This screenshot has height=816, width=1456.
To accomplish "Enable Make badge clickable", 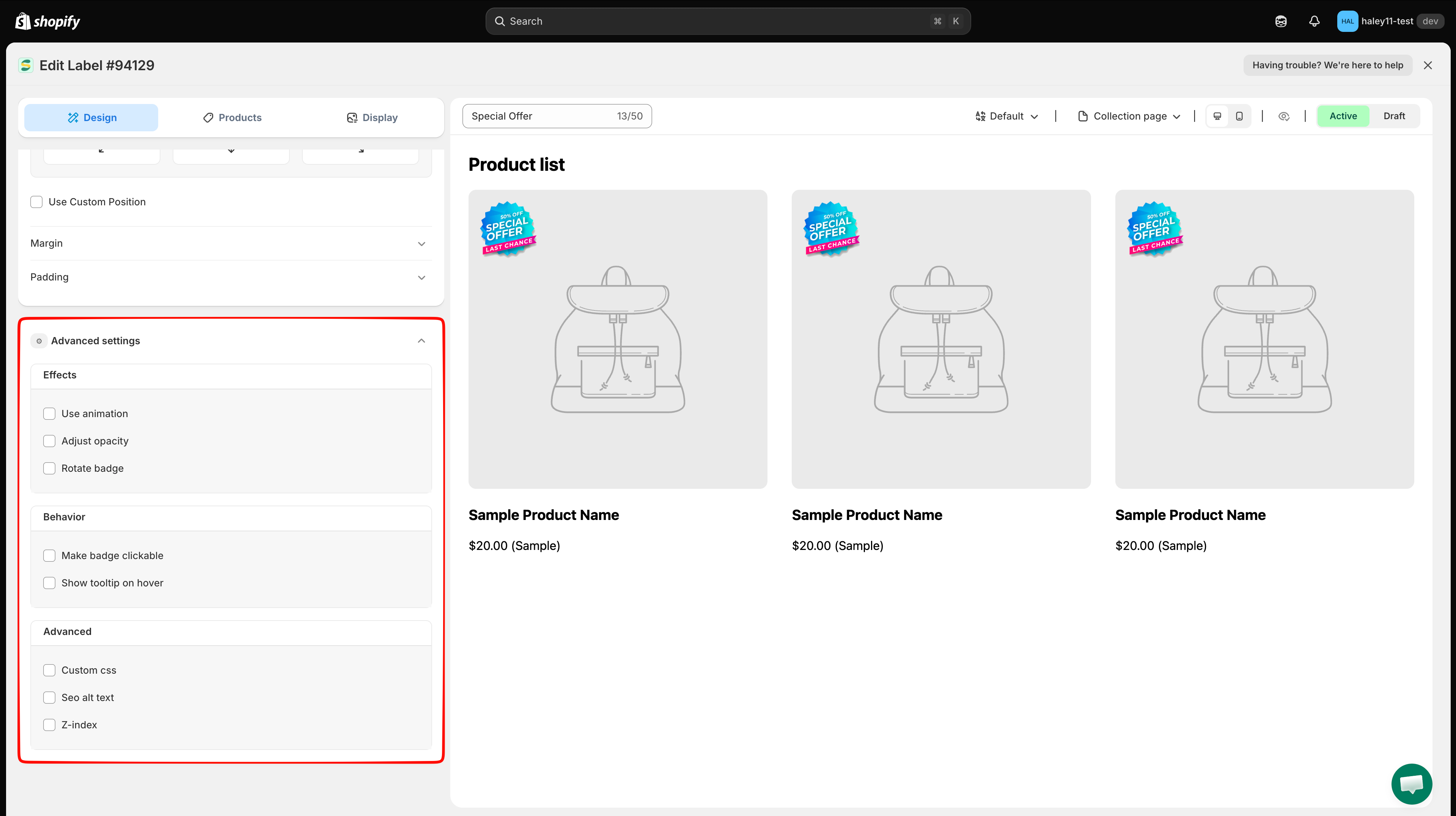I will coord(49,556).
